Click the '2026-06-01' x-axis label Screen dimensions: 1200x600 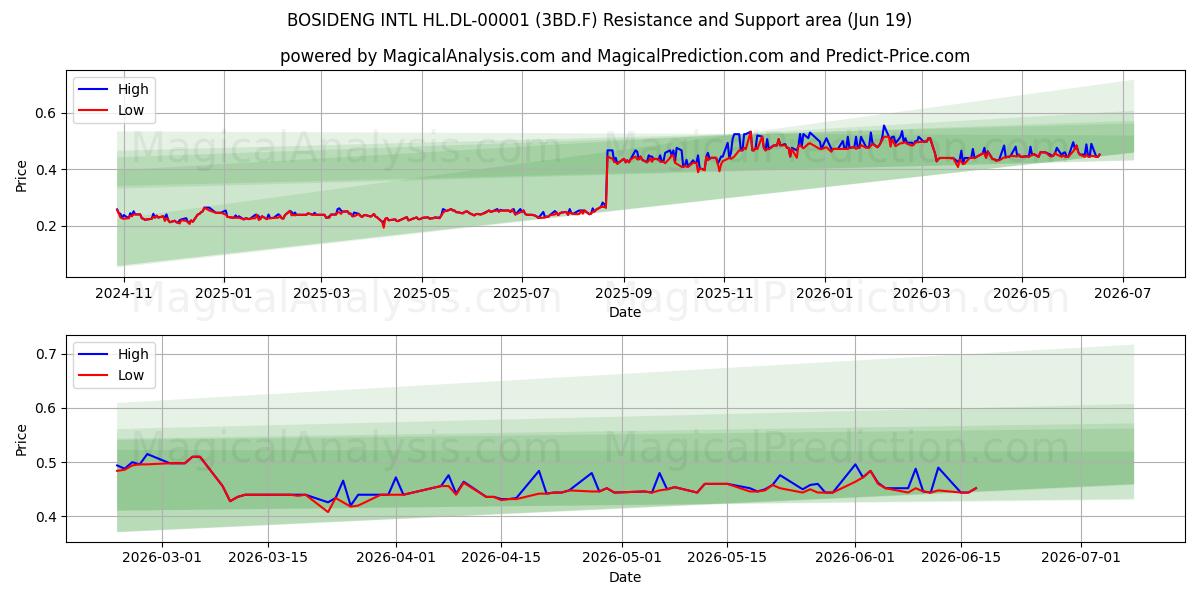856,559
